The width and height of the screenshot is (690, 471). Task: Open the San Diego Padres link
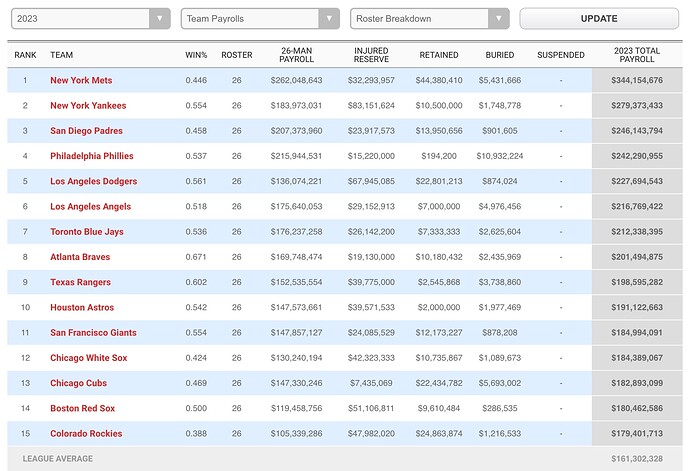[86, 131]
